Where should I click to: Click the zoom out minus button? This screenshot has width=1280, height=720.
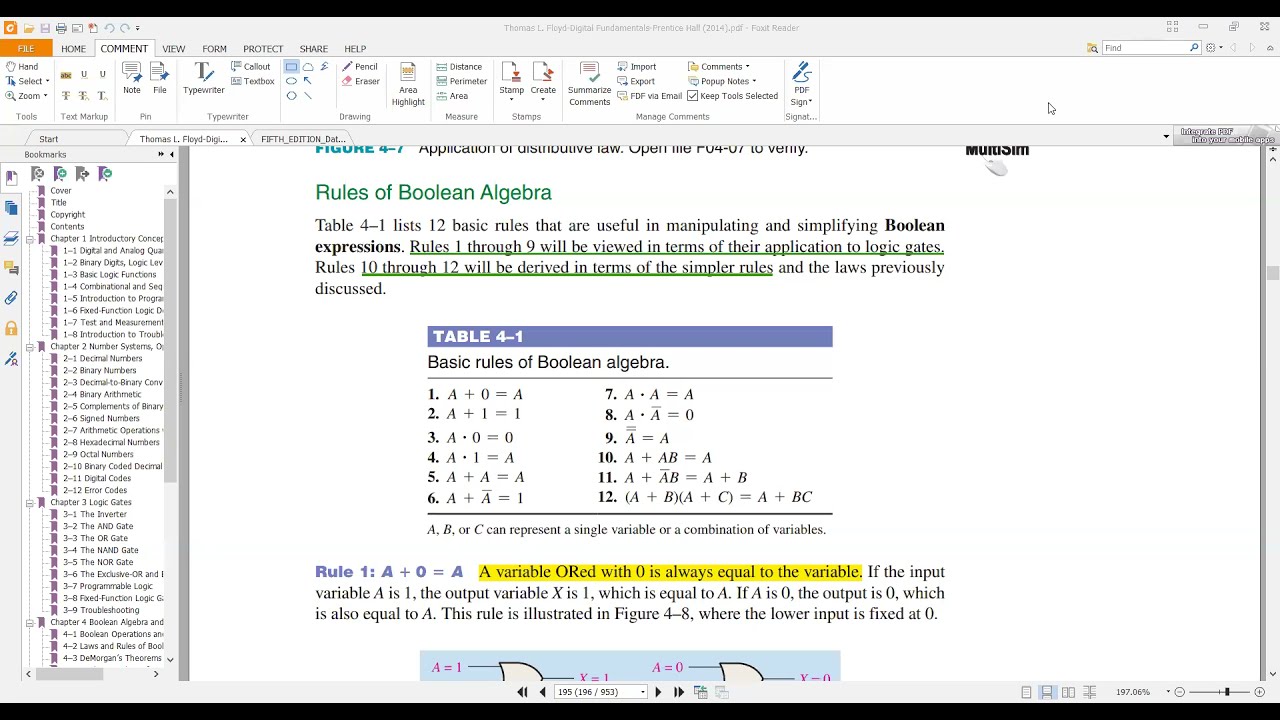1180,692
